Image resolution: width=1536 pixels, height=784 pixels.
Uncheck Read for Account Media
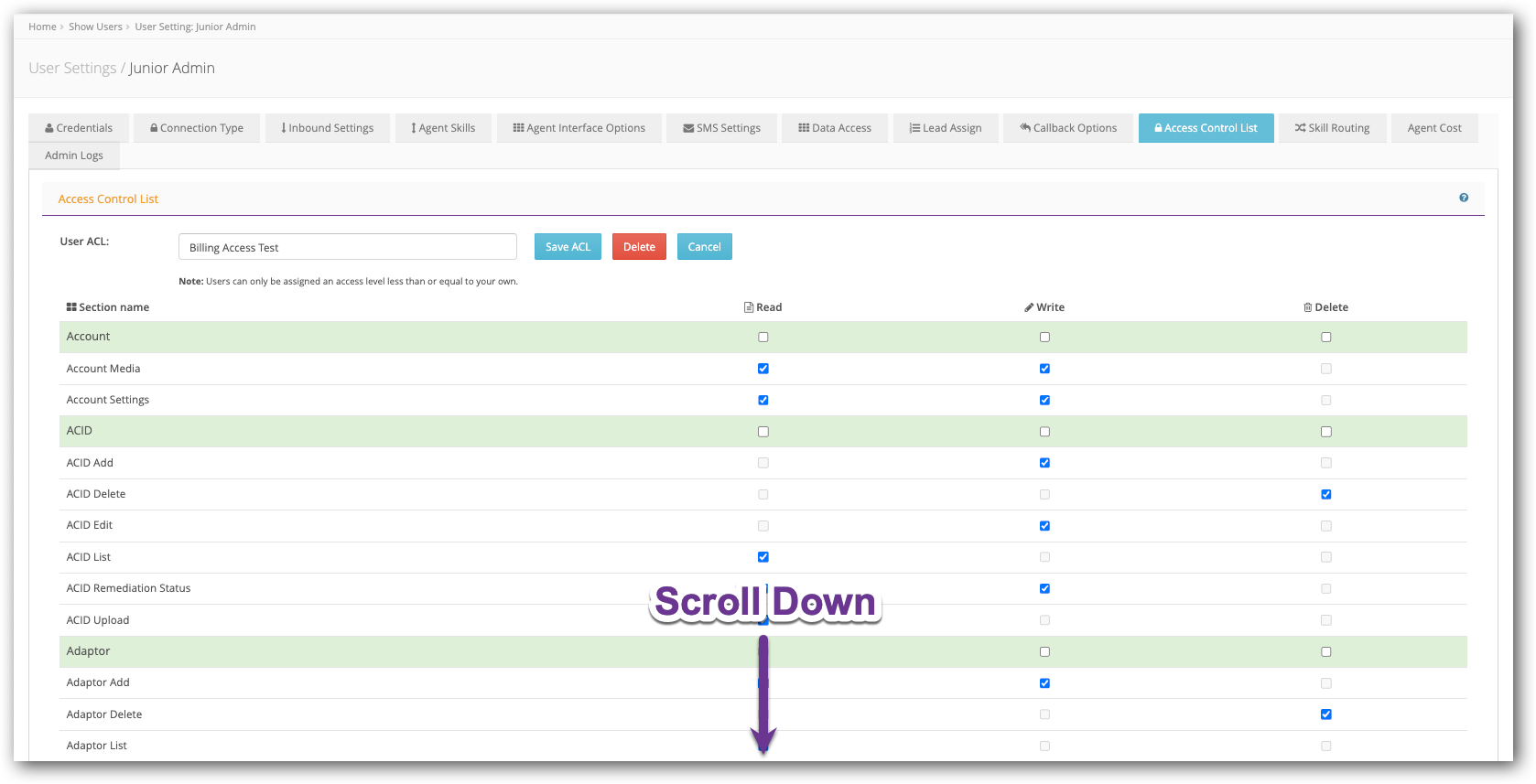(763, 369)
